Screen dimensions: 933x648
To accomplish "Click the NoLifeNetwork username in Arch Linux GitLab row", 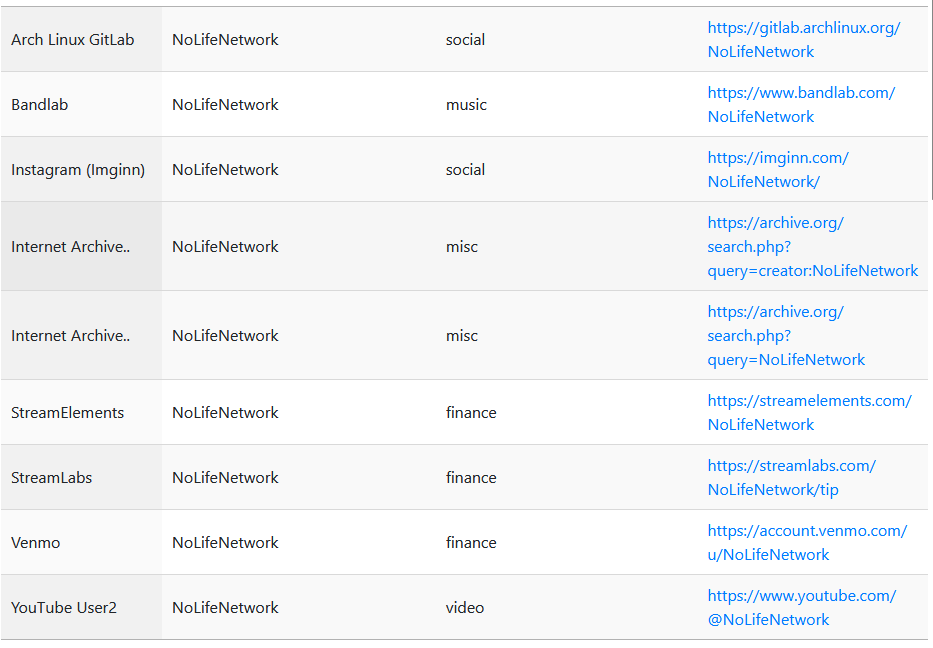I will click(x=225, y=40).
